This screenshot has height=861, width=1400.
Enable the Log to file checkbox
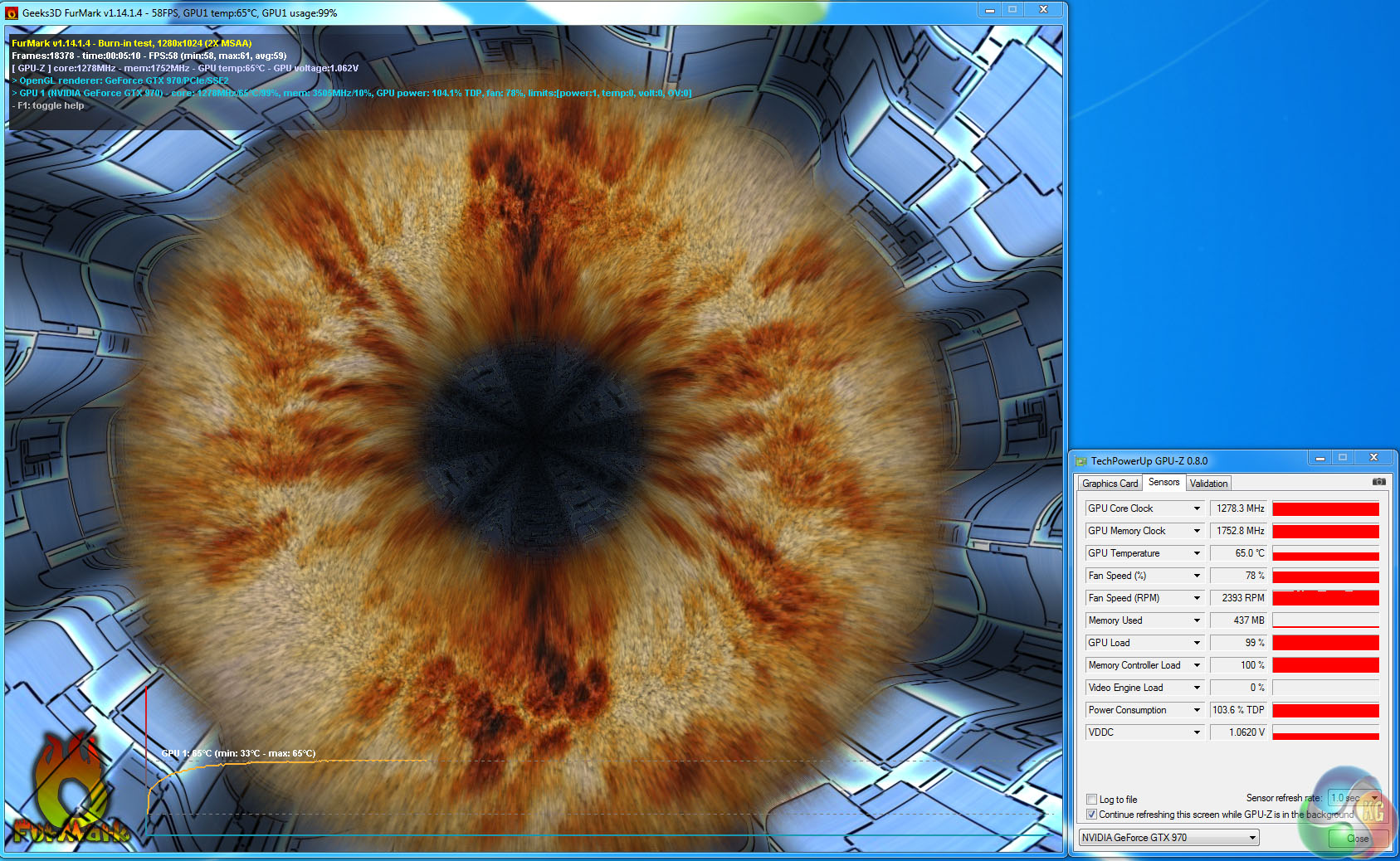coord(1092,800)
